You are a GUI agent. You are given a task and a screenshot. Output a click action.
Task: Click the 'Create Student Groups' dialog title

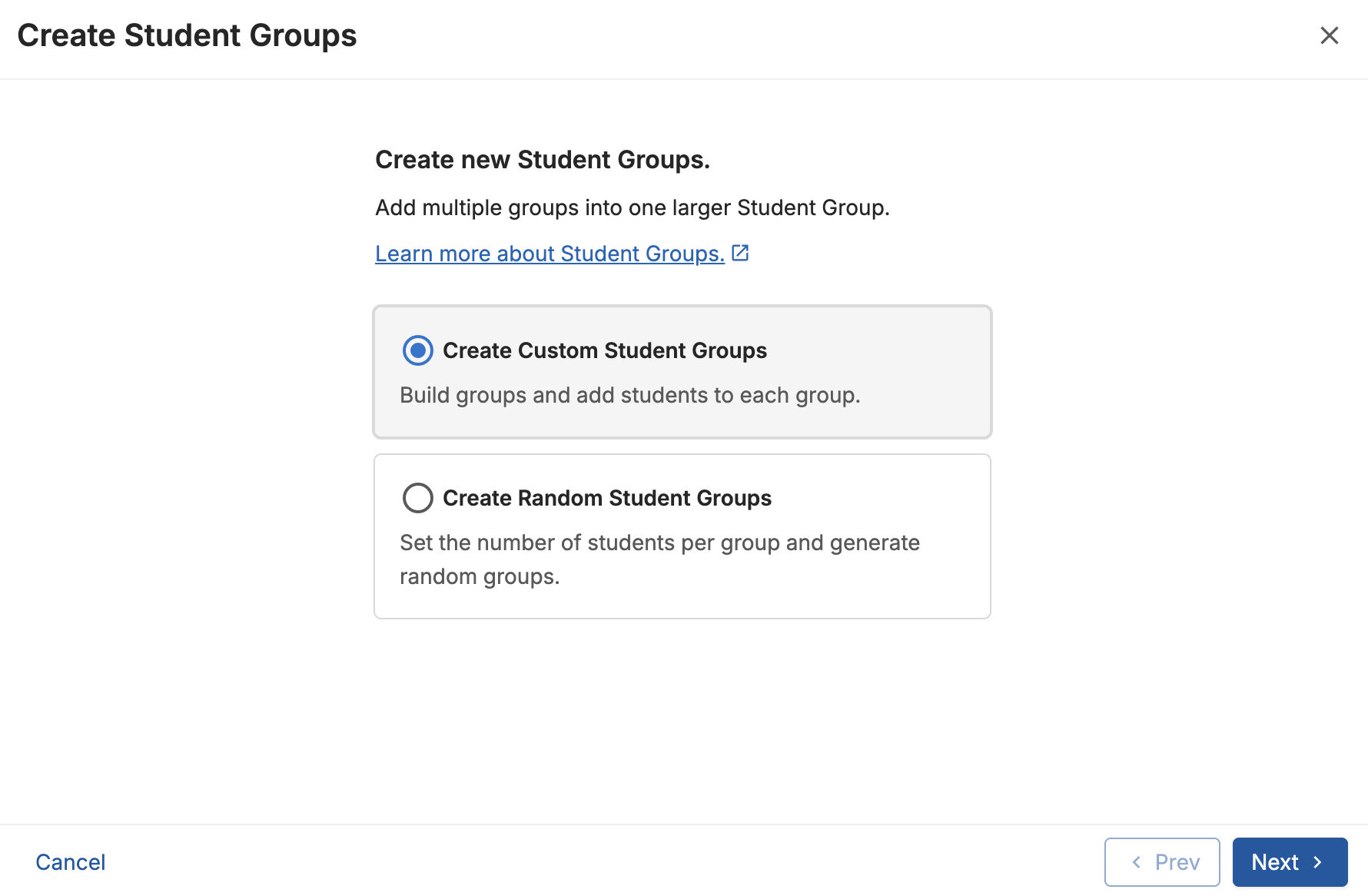point(187,35)
